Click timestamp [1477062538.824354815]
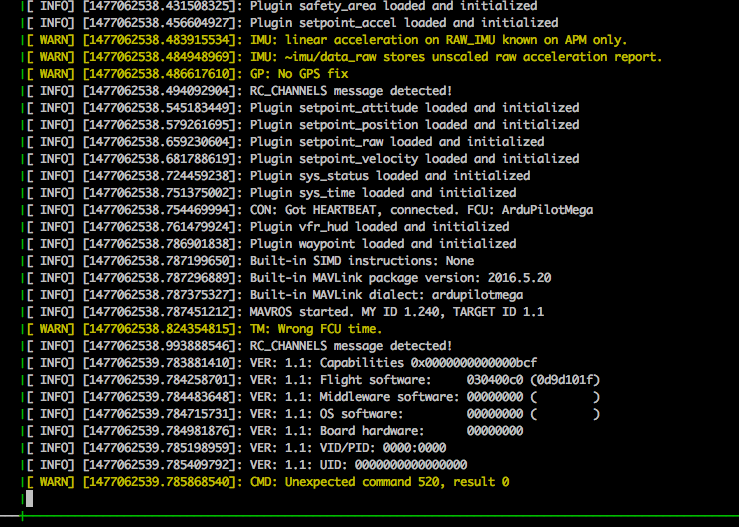 (159, 329)
